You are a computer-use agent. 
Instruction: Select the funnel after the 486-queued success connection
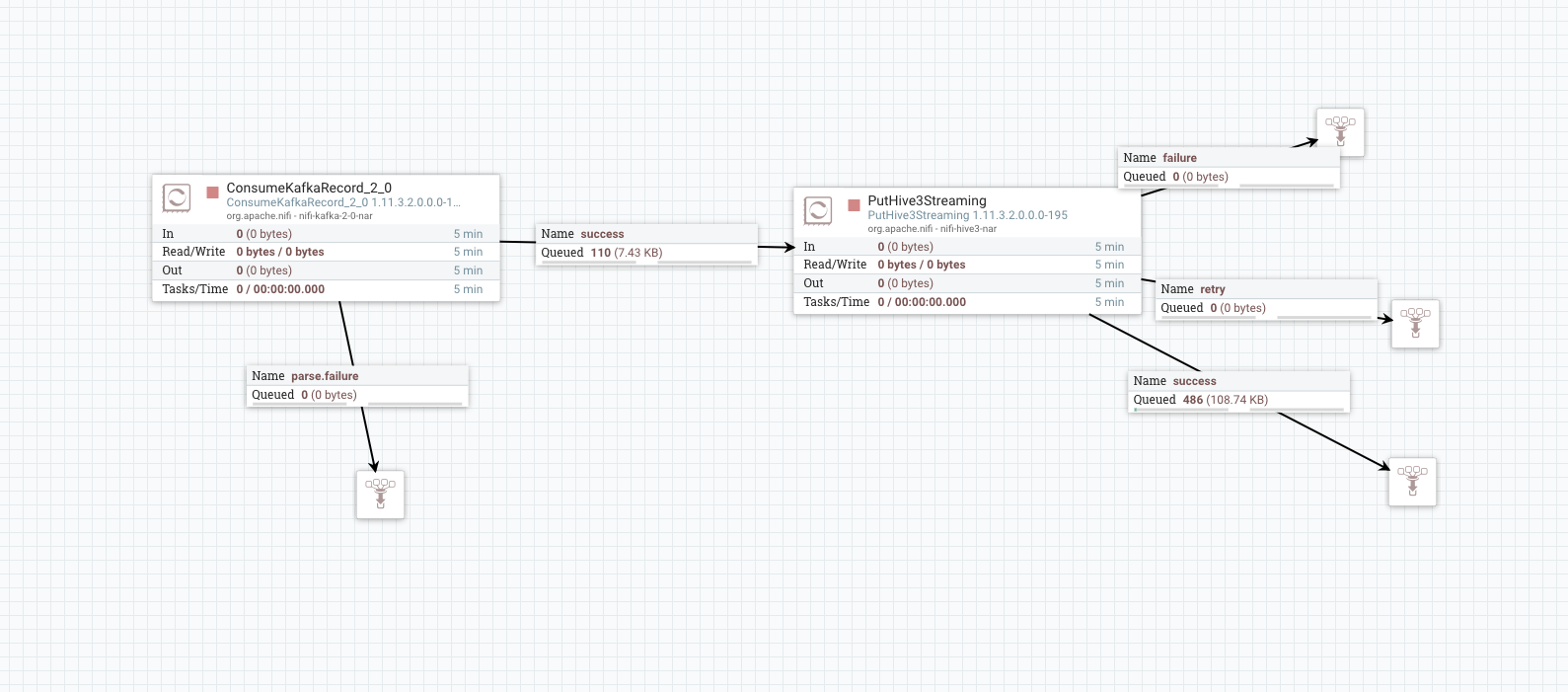(1412, 482)
